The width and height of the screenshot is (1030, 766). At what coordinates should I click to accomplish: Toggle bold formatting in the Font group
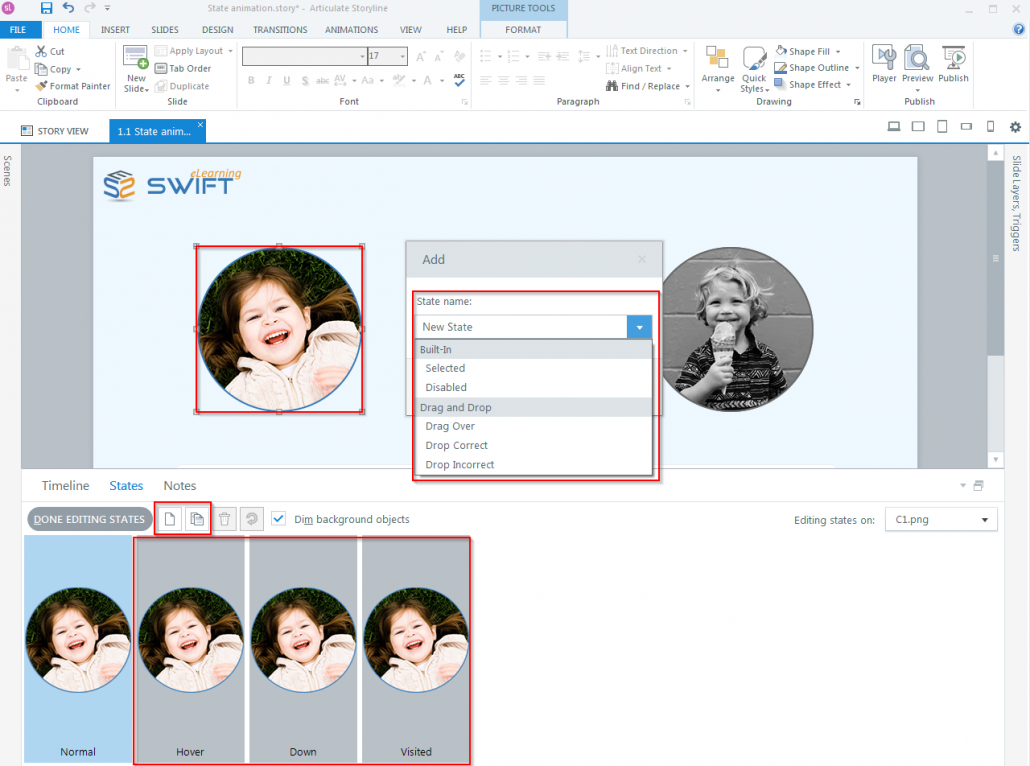[x=251, y=80]
